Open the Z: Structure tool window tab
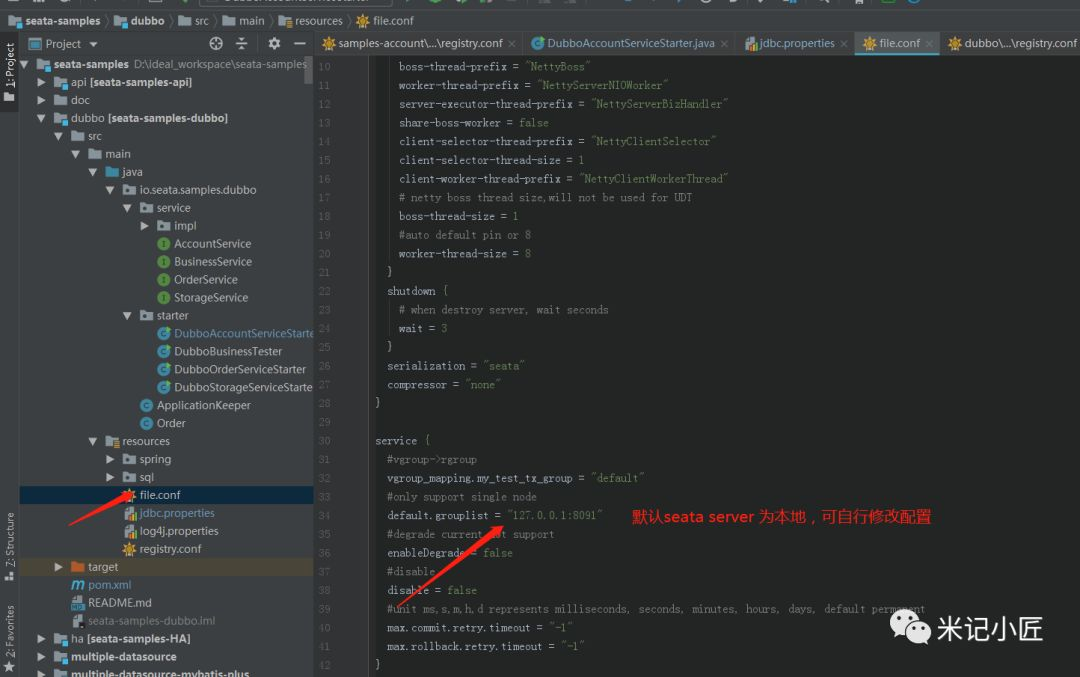Viewport: 1080px width, 677px height. (10, 546)
